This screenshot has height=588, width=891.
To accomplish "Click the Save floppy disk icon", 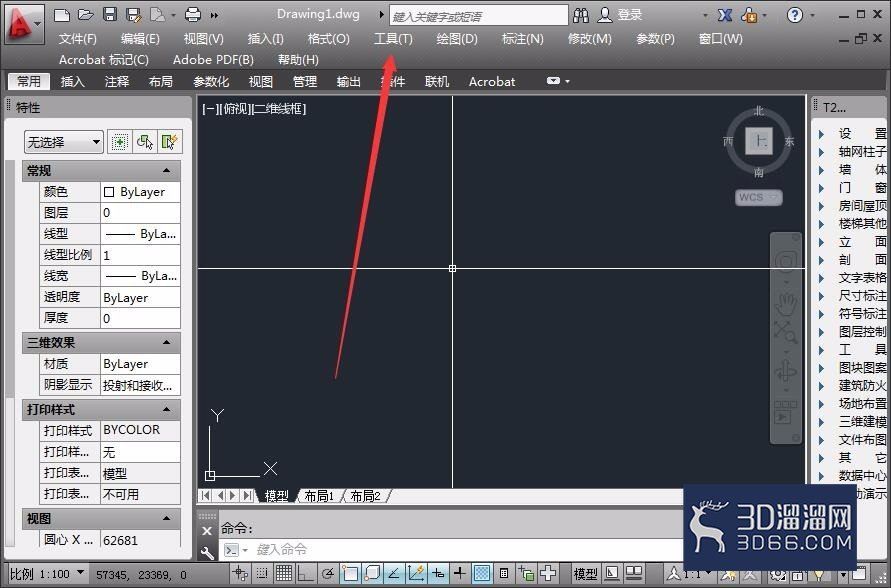I will pos(110,15).
